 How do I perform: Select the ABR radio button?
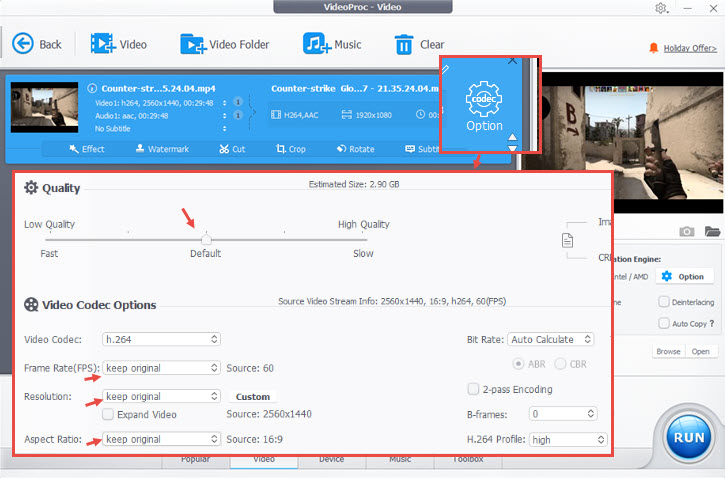click(518, 364)
